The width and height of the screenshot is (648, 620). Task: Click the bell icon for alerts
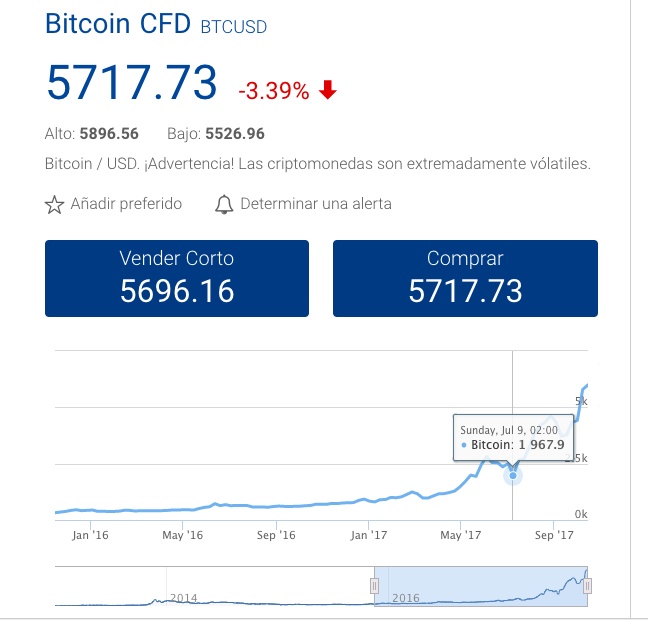click(x=224, y=205)
